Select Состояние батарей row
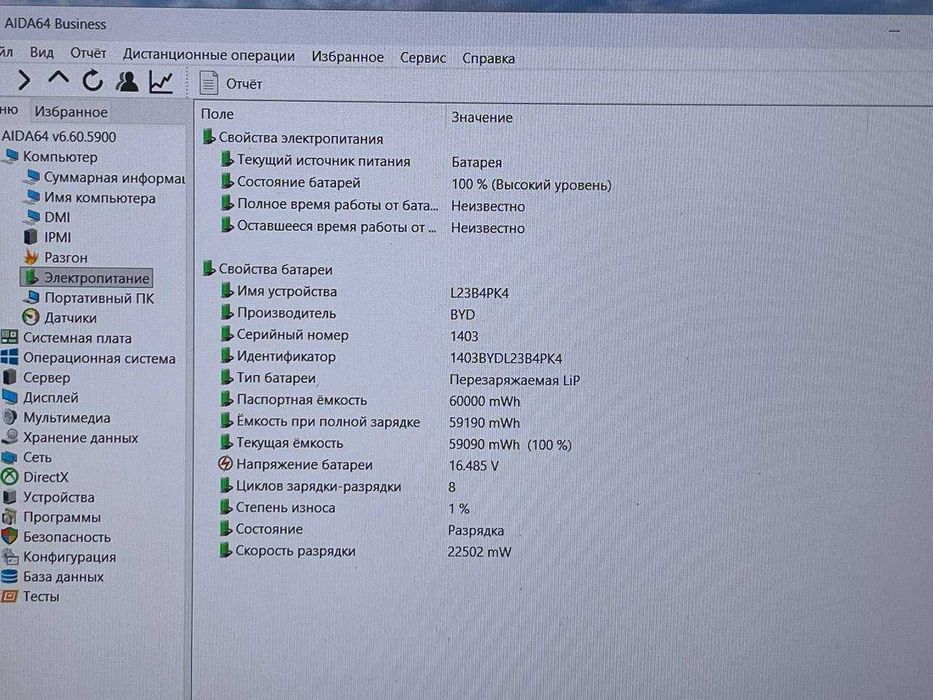The height and width of the screenshot is (700, 933). [x=415, y=183]
